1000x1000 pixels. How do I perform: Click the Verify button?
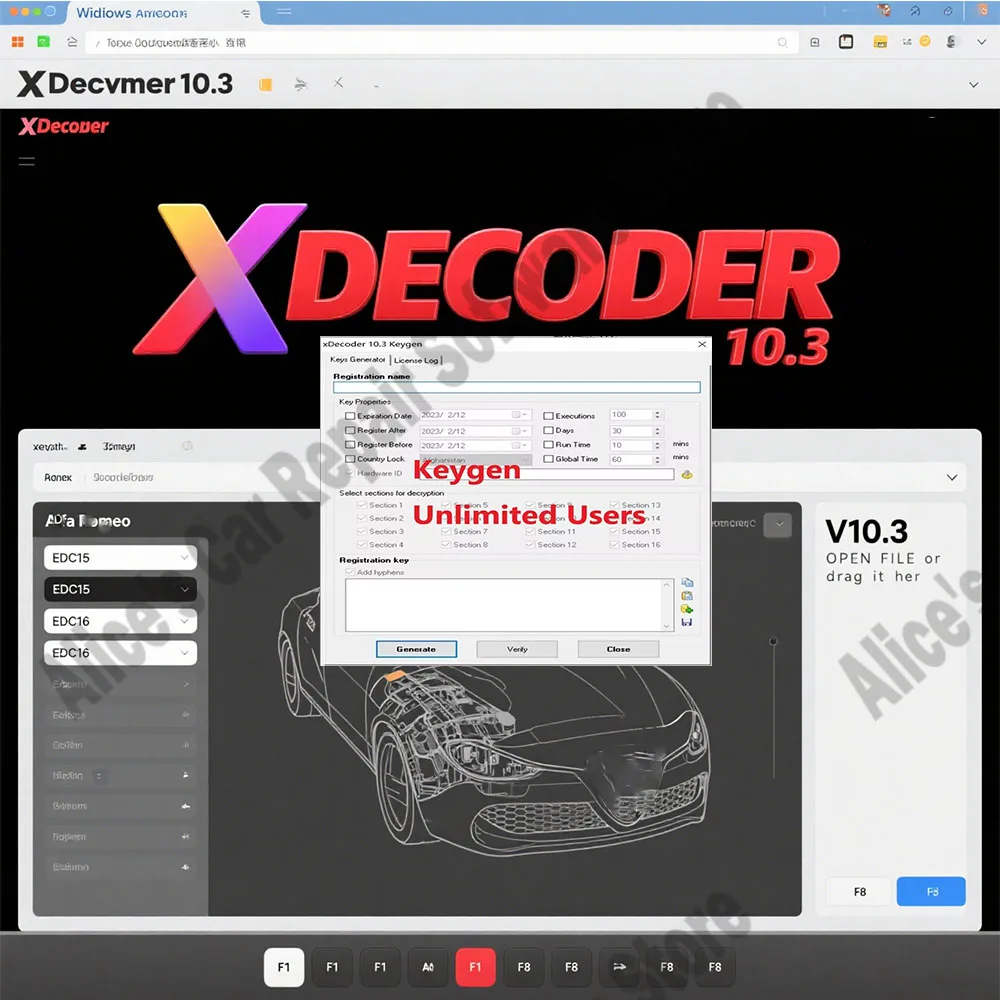click(517, 649)
